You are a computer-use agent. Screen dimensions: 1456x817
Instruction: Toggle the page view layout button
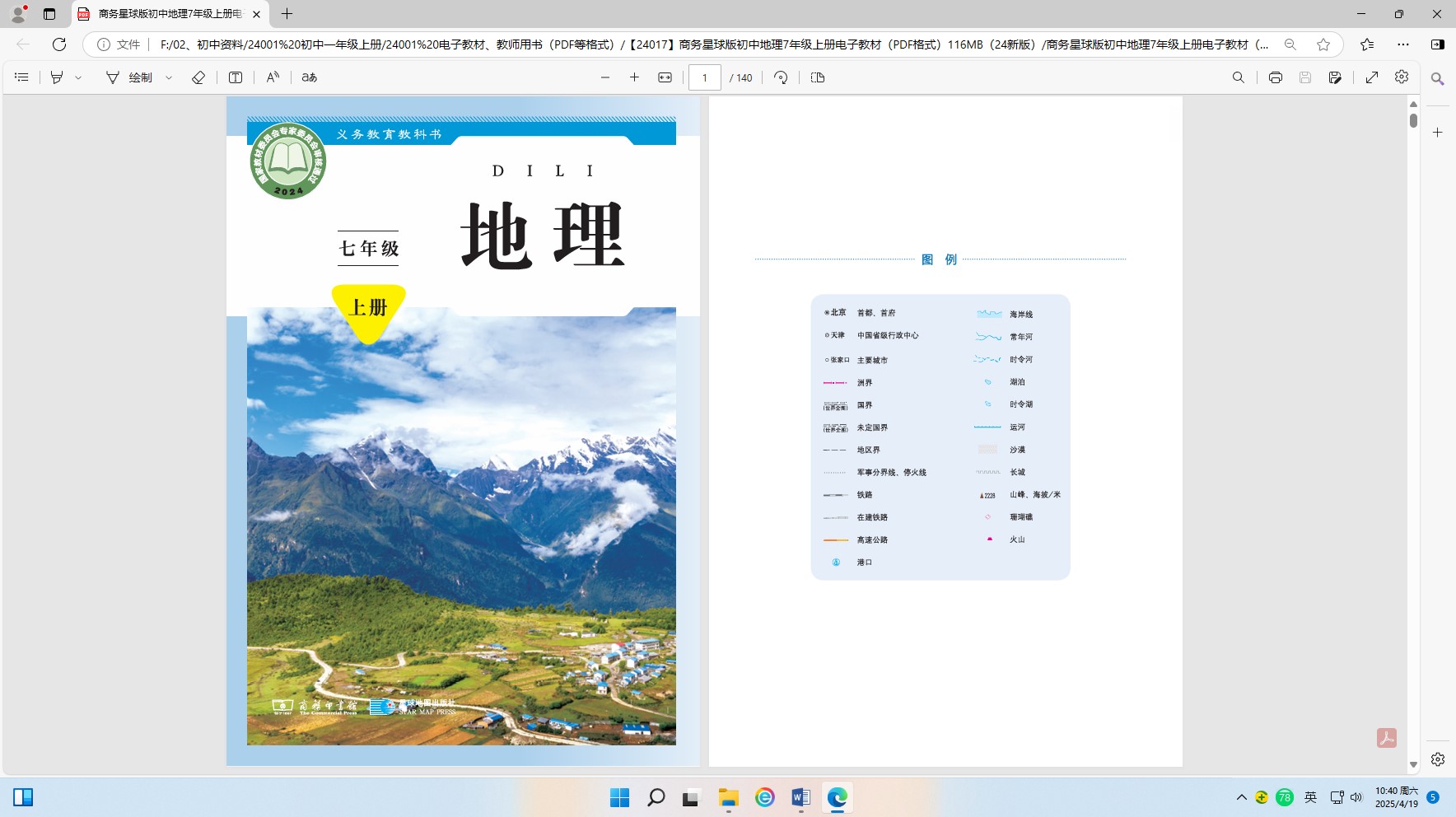coord(818,77)
